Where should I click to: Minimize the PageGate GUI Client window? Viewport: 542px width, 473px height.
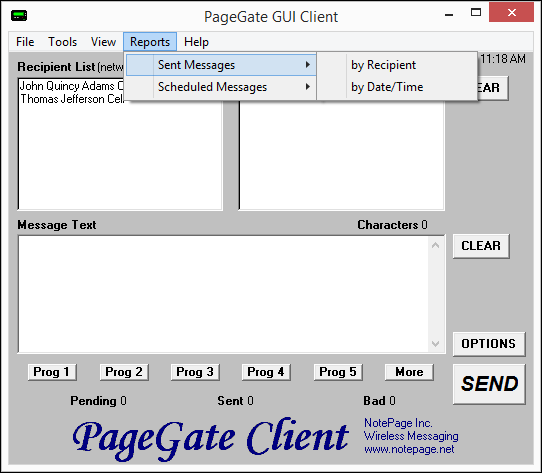pyautogui.click(x=449, y=14)
